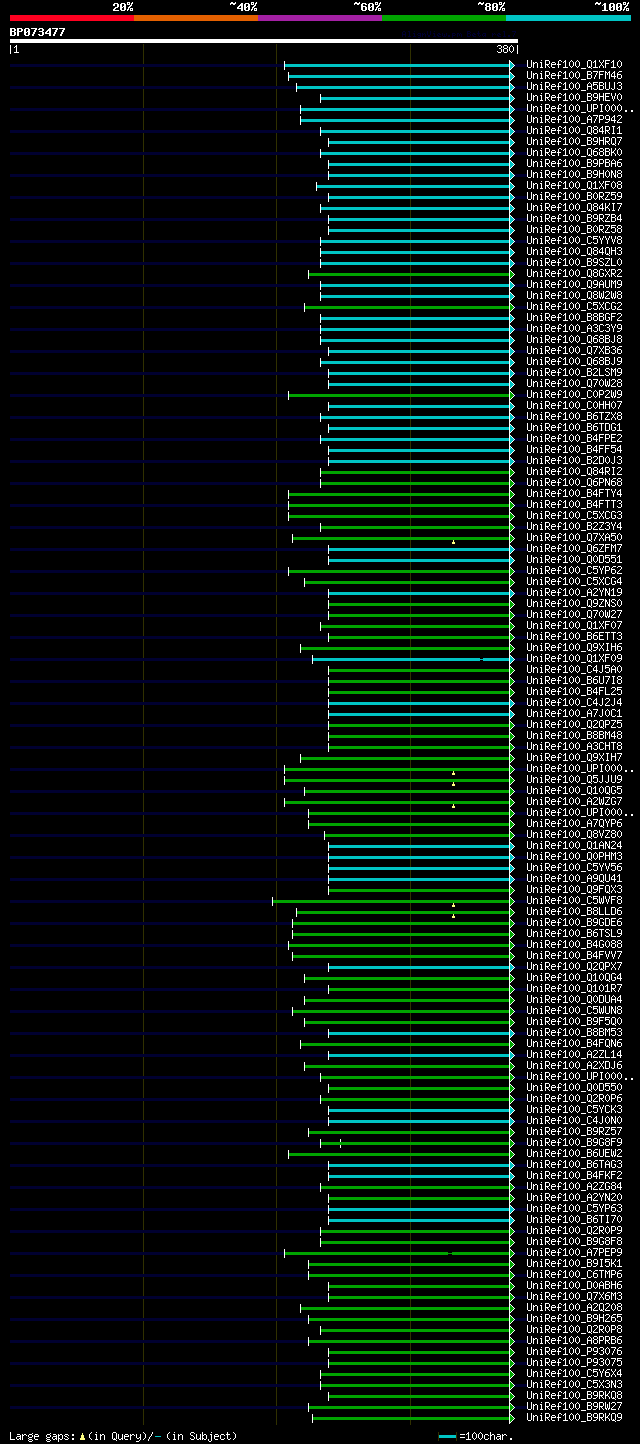Click the purple ~60% identity legend segment
Image resolution: width=640 pixels, height=1444 pixels.
click(320, 18)
